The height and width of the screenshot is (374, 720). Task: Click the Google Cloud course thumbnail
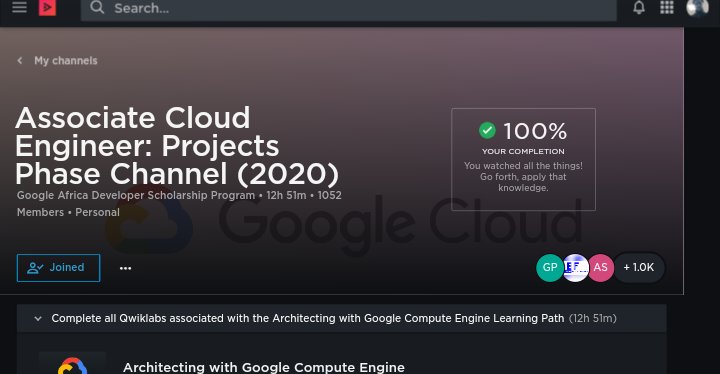pos(73,364)
